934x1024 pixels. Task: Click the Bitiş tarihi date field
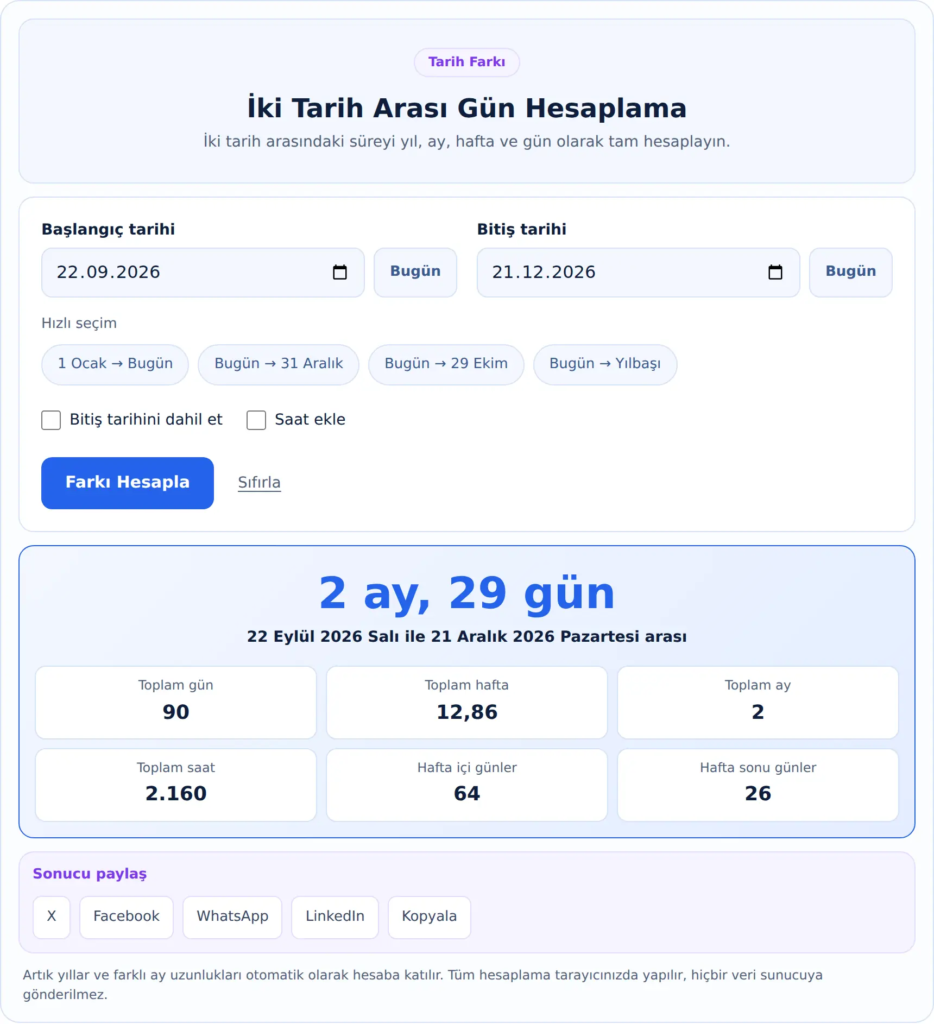[638, 272]
